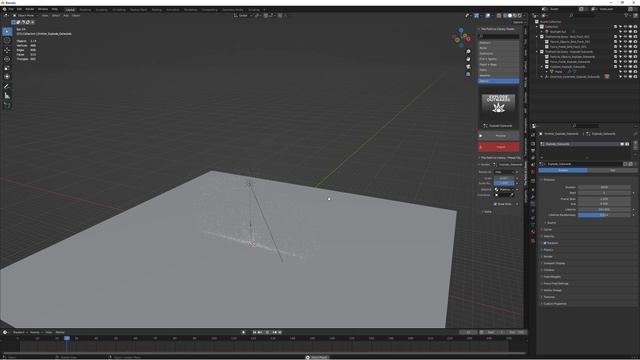Select the Annotate tool
The width and height of the screenshot is (640, 360).
point(7,86)
